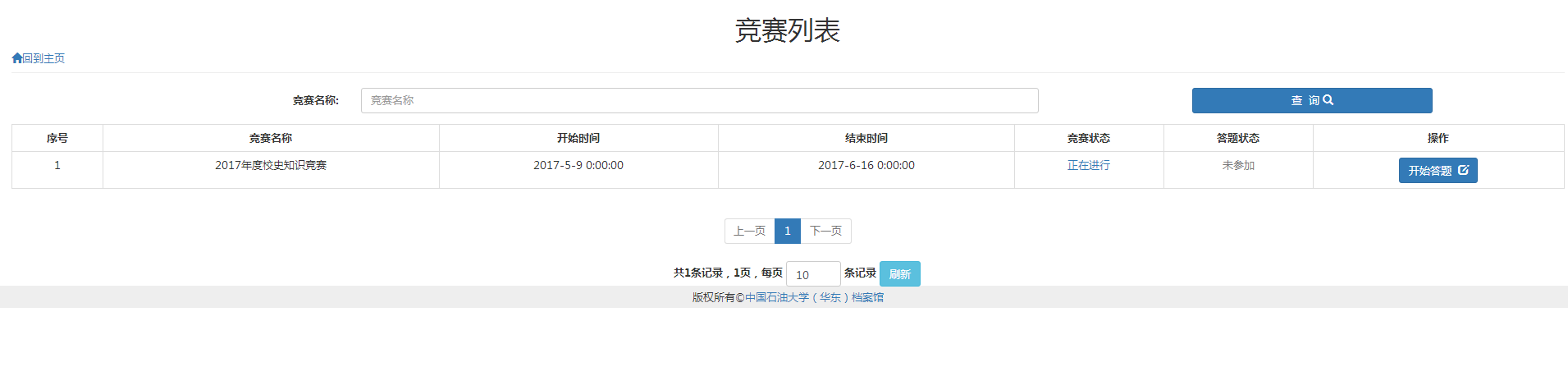Click the magnifier icon in 查询 button
Image resolution: width=1568 pixels, height=390 pixels.
[x=1328, y=100]
